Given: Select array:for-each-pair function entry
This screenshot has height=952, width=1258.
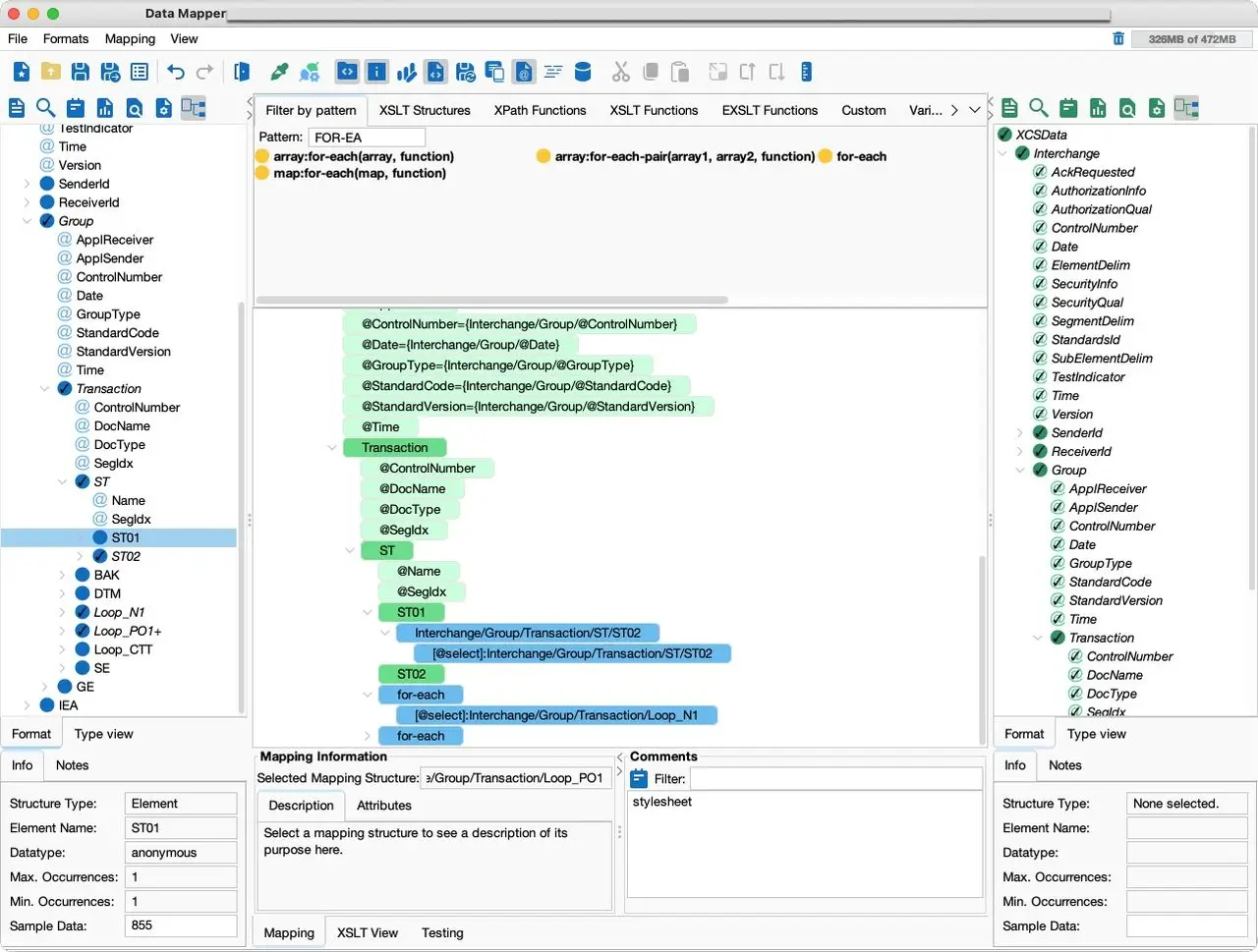Looking at the screenshot, I should click(676, 156).
